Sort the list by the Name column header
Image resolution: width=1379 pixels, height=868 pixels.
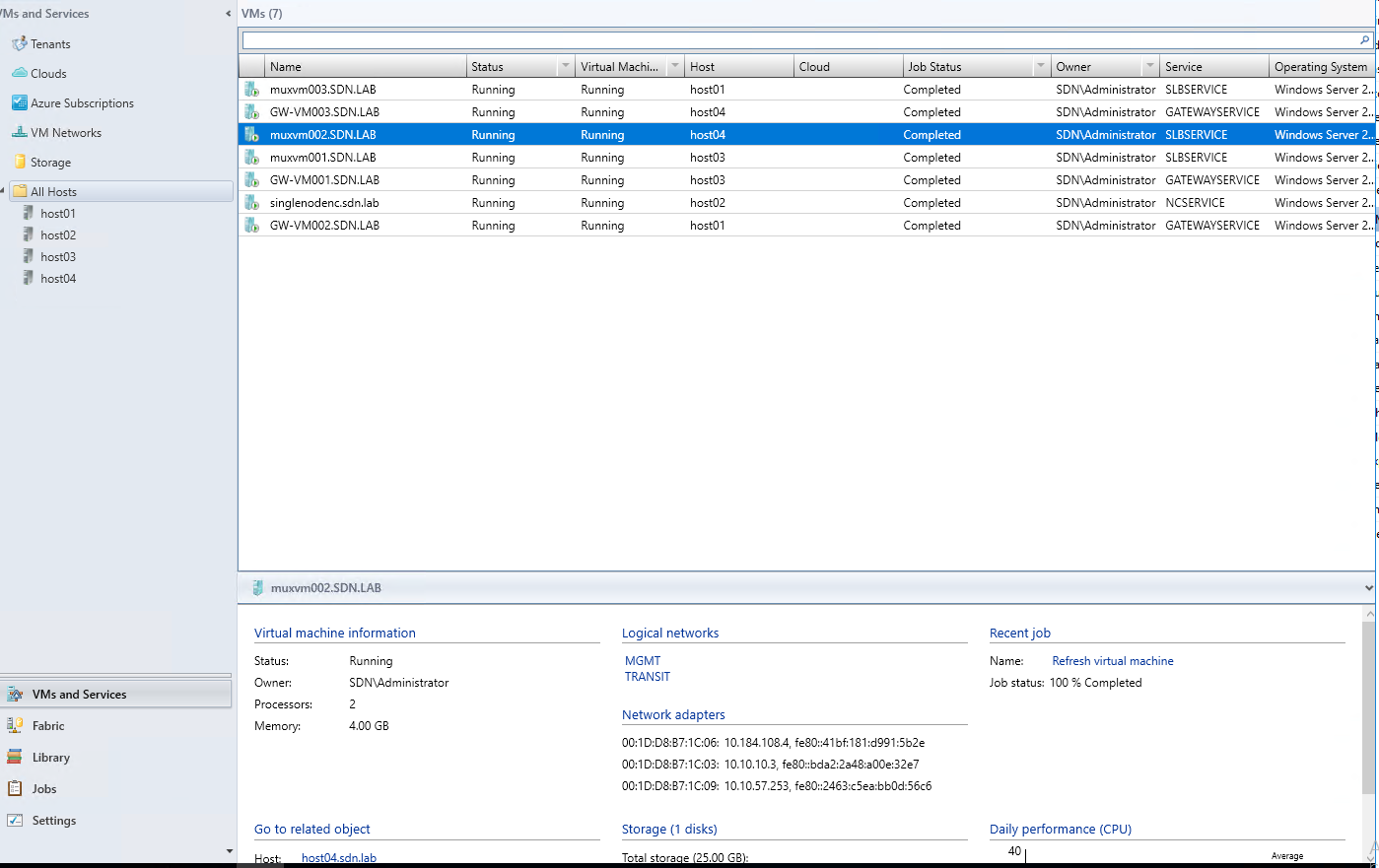point(366,66)
